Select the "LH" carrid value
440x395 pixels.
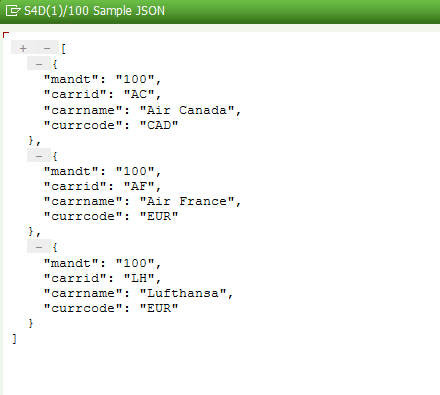[x=139, y=278]
